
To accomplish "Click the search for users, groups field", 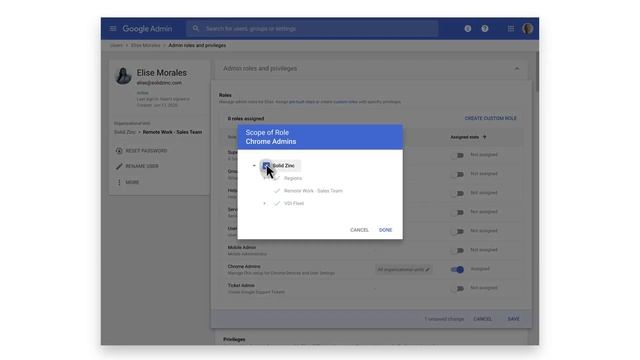I will pyautogui.click(x=312, y=29).
